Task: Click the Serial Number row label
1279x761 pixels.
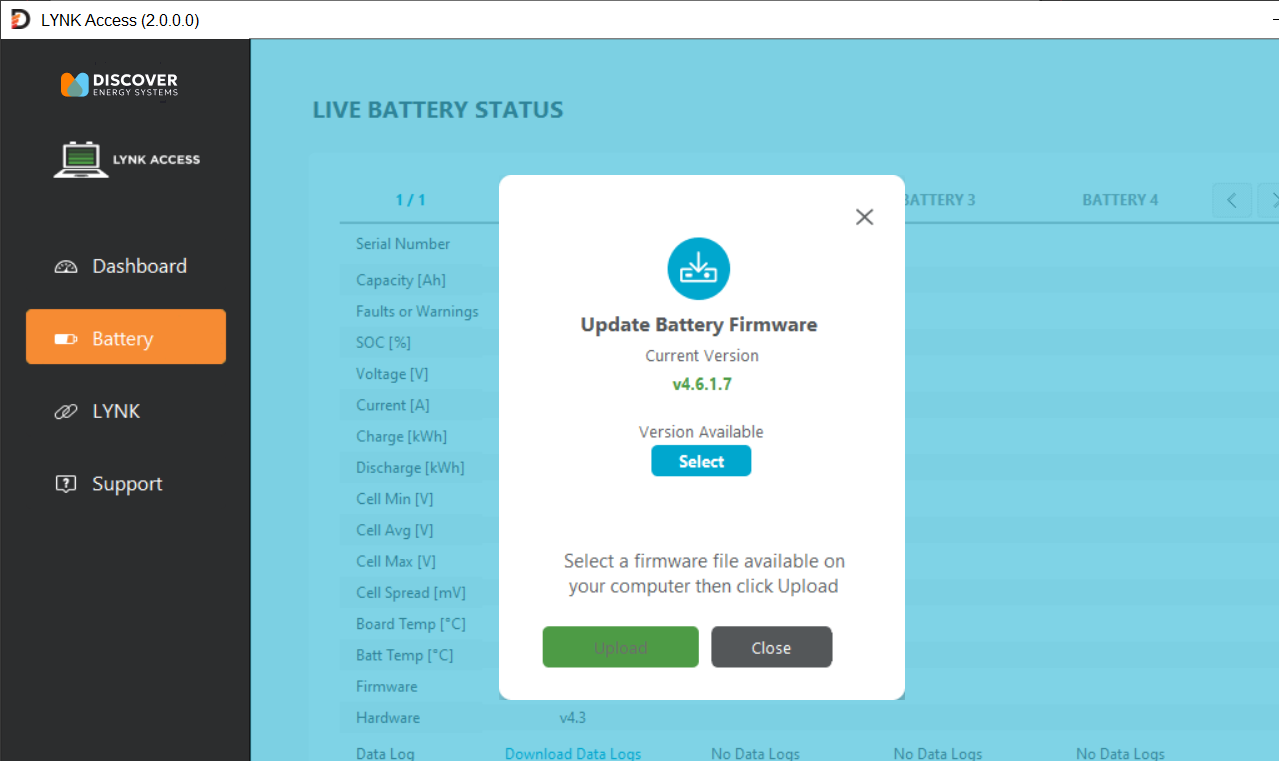Action: [403, 243]
